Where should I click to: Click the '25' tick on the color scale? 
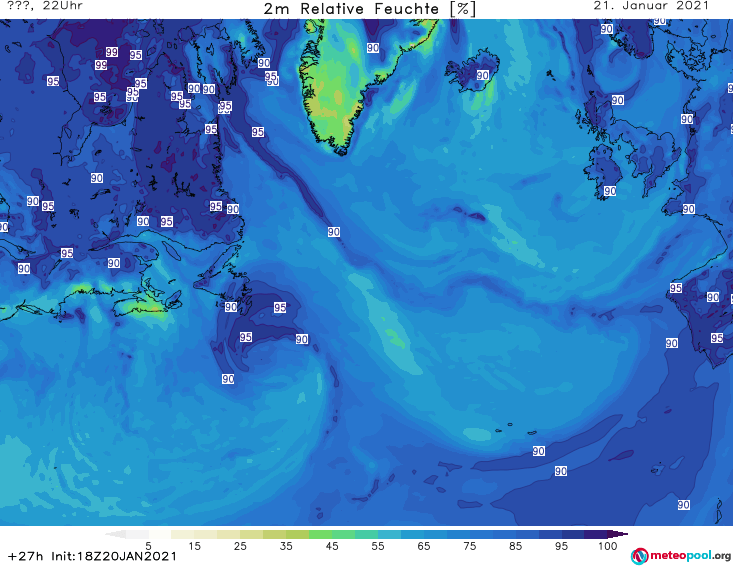[240, 546]
